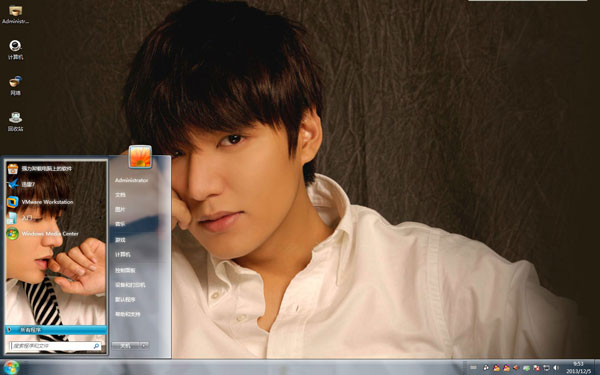Select the 网络 (Network) desktop icon
600x375 pixels.
pyautogui.click(x=15, y=85)
